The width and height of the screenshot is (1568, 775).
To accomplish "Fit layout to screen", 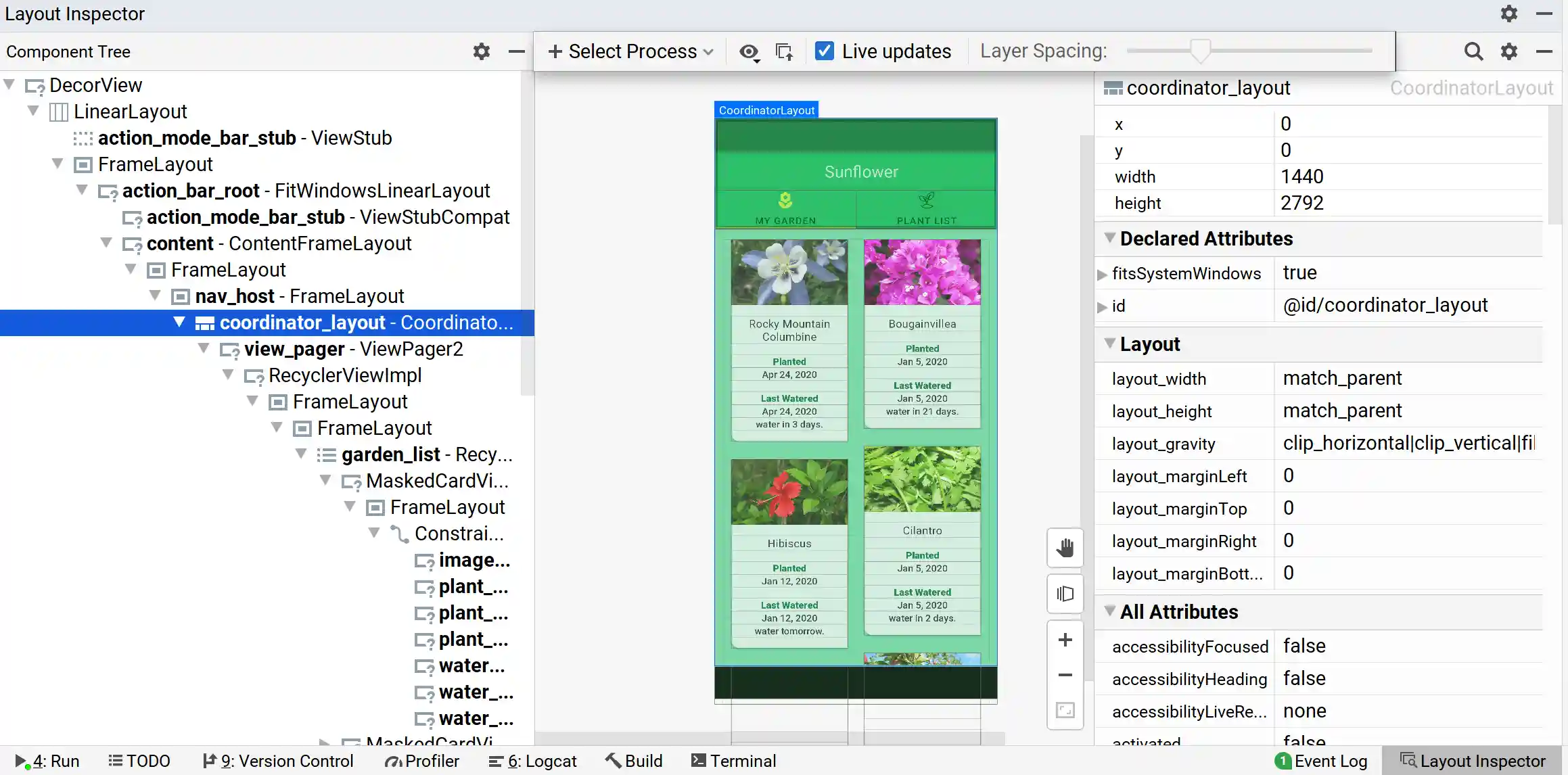I will click(1065, 709).
